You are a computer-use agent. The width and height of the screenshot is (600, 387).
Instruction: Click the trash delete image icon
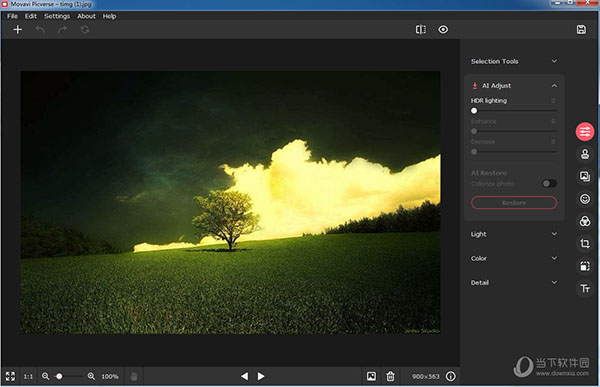(x=390, y=376)
